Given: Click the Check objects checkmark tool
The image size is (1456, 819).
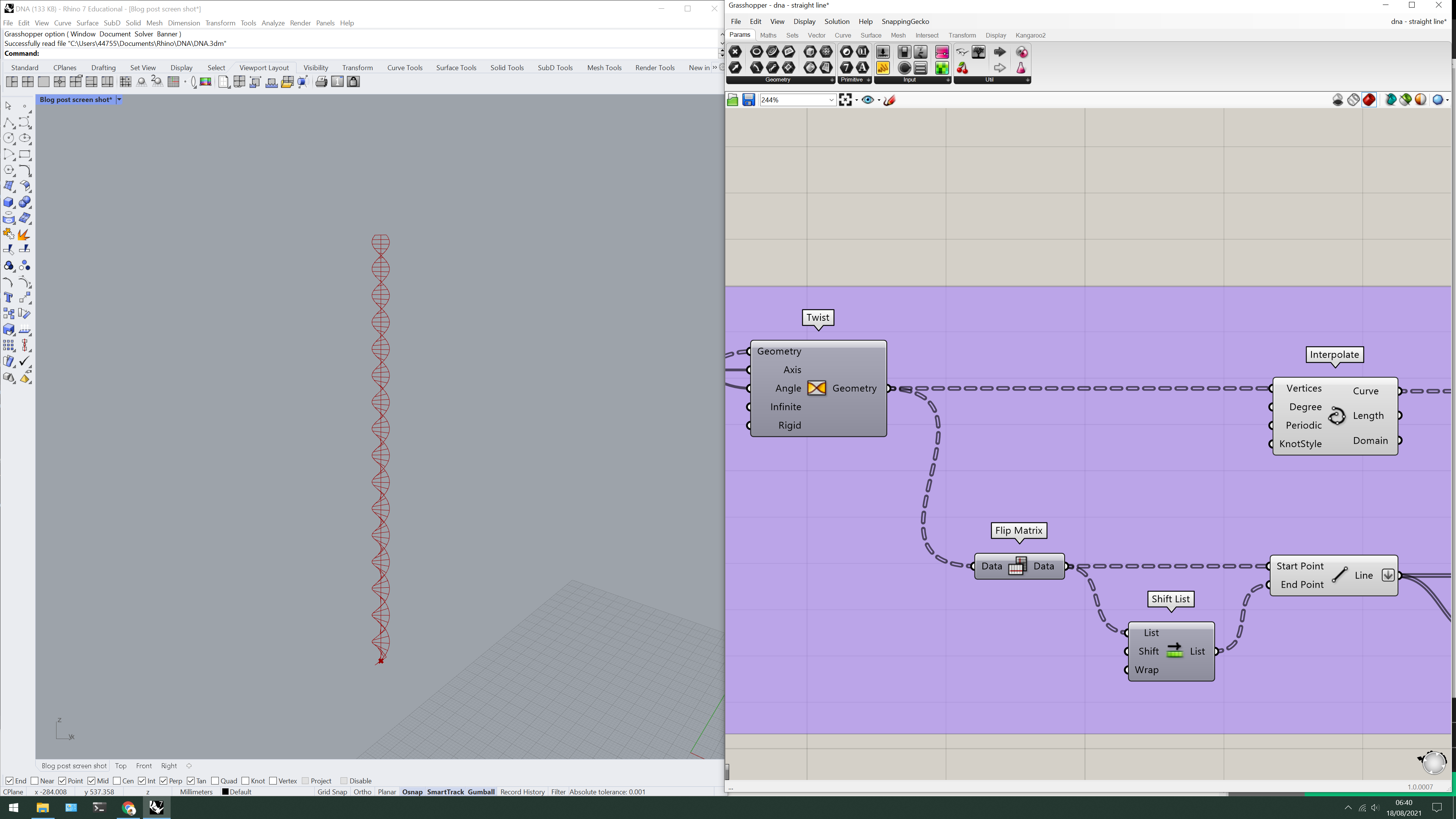Looking at the screenshot, I should (x=25, y=361).
